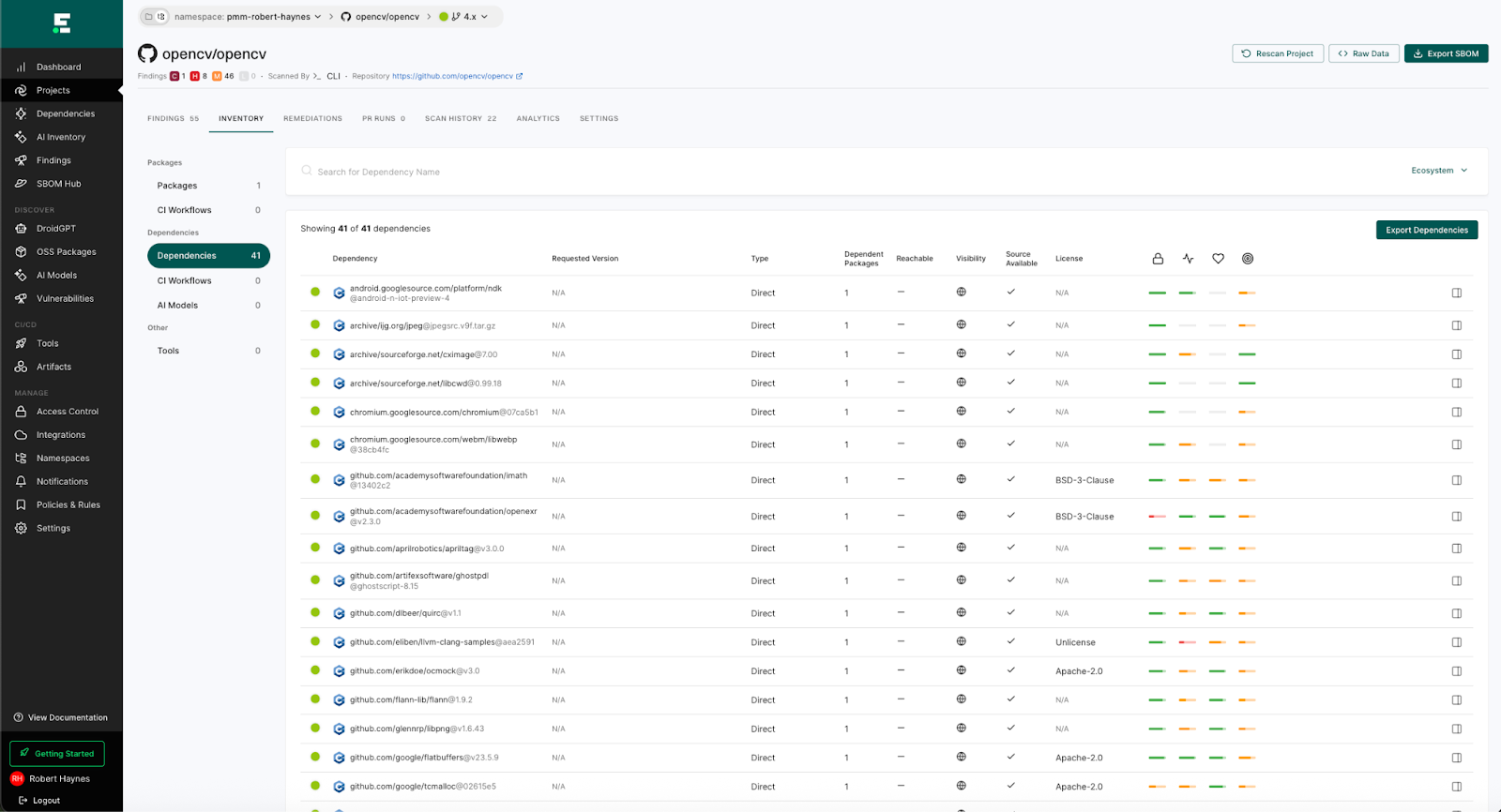Open AI Inventory in sidebar
Image resolution: width=1501 pixels, height=812 pixels.
tap(60, 137)
